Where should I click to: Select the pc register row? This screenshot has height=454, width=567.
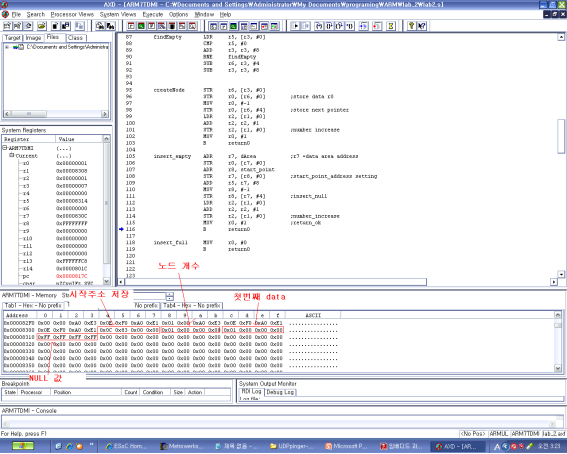click(x=53, y=276)
